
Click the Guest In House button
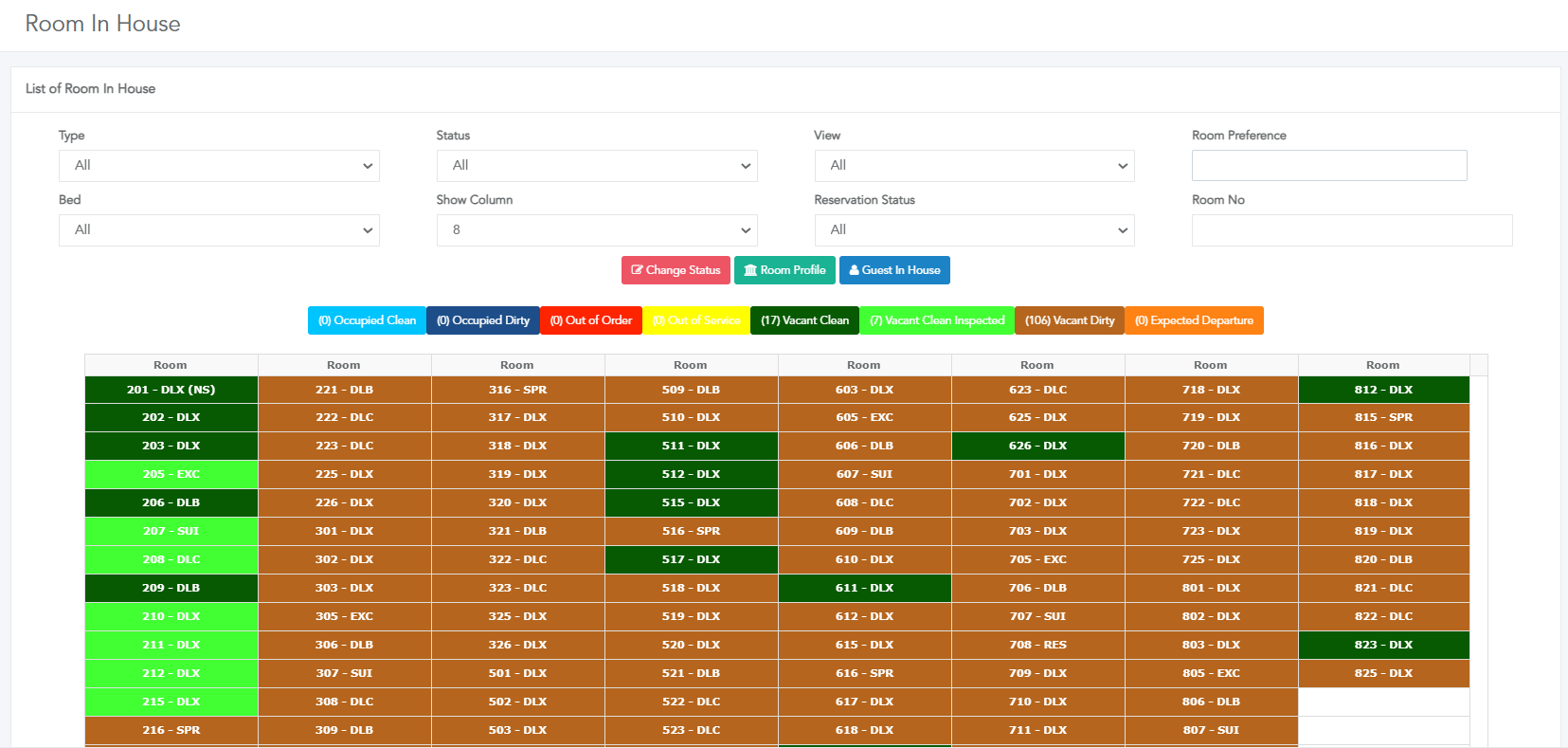894,270
